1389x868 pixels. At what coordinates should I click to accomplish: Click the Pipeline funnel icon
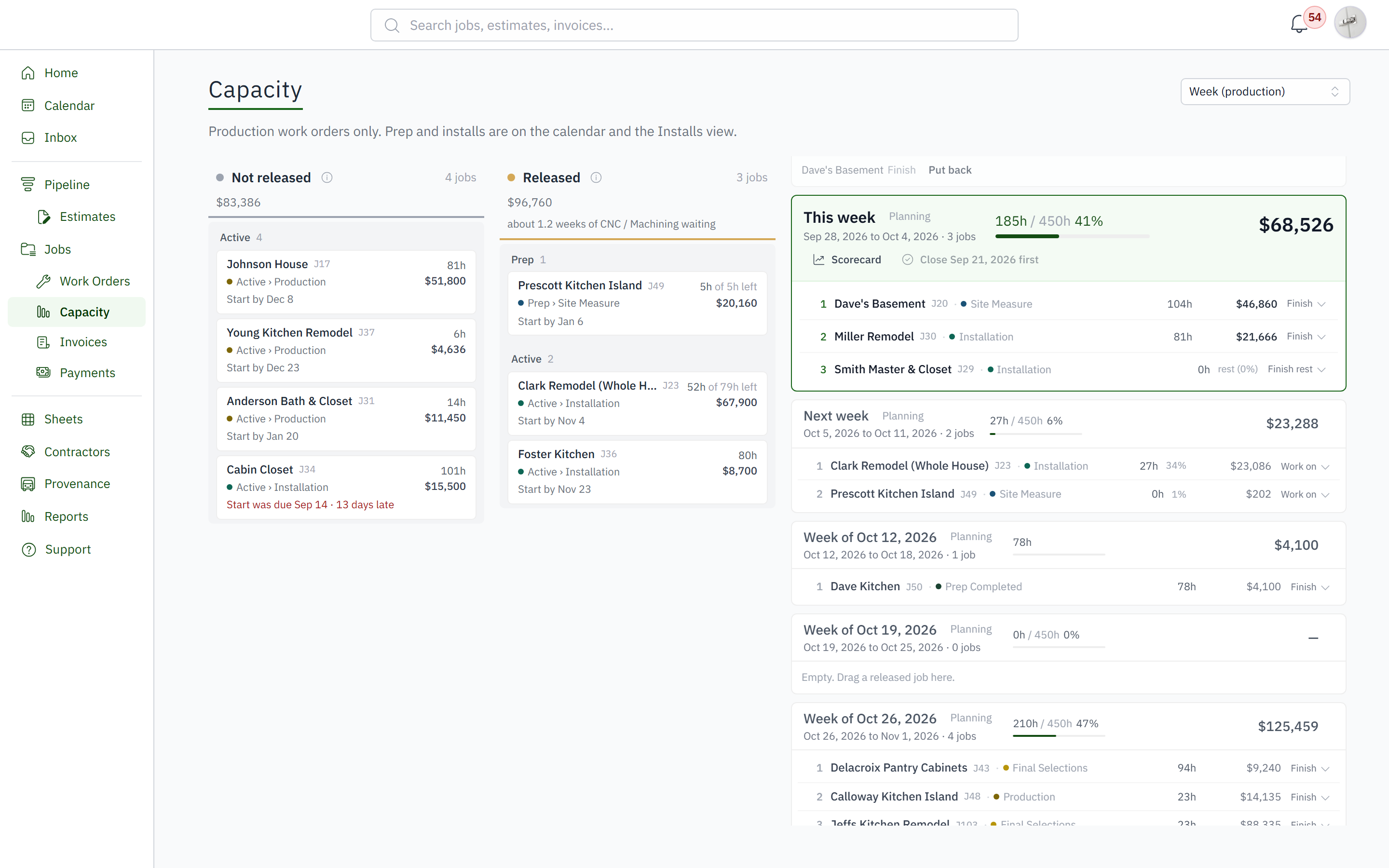28,184
